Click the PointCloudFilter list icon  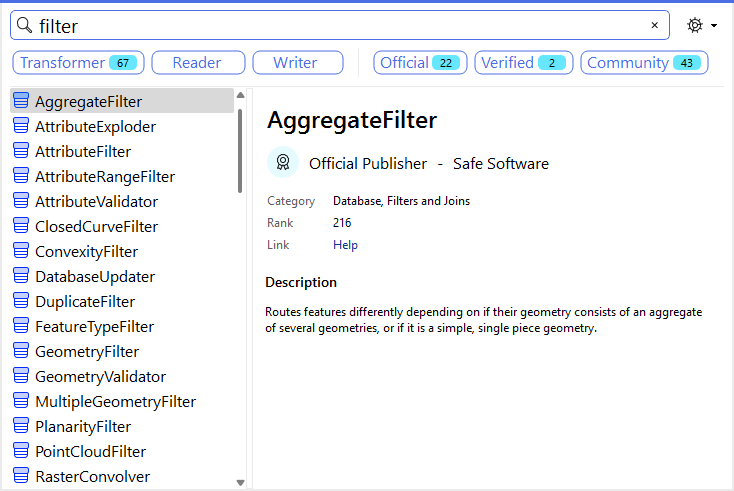coord(21,452)
